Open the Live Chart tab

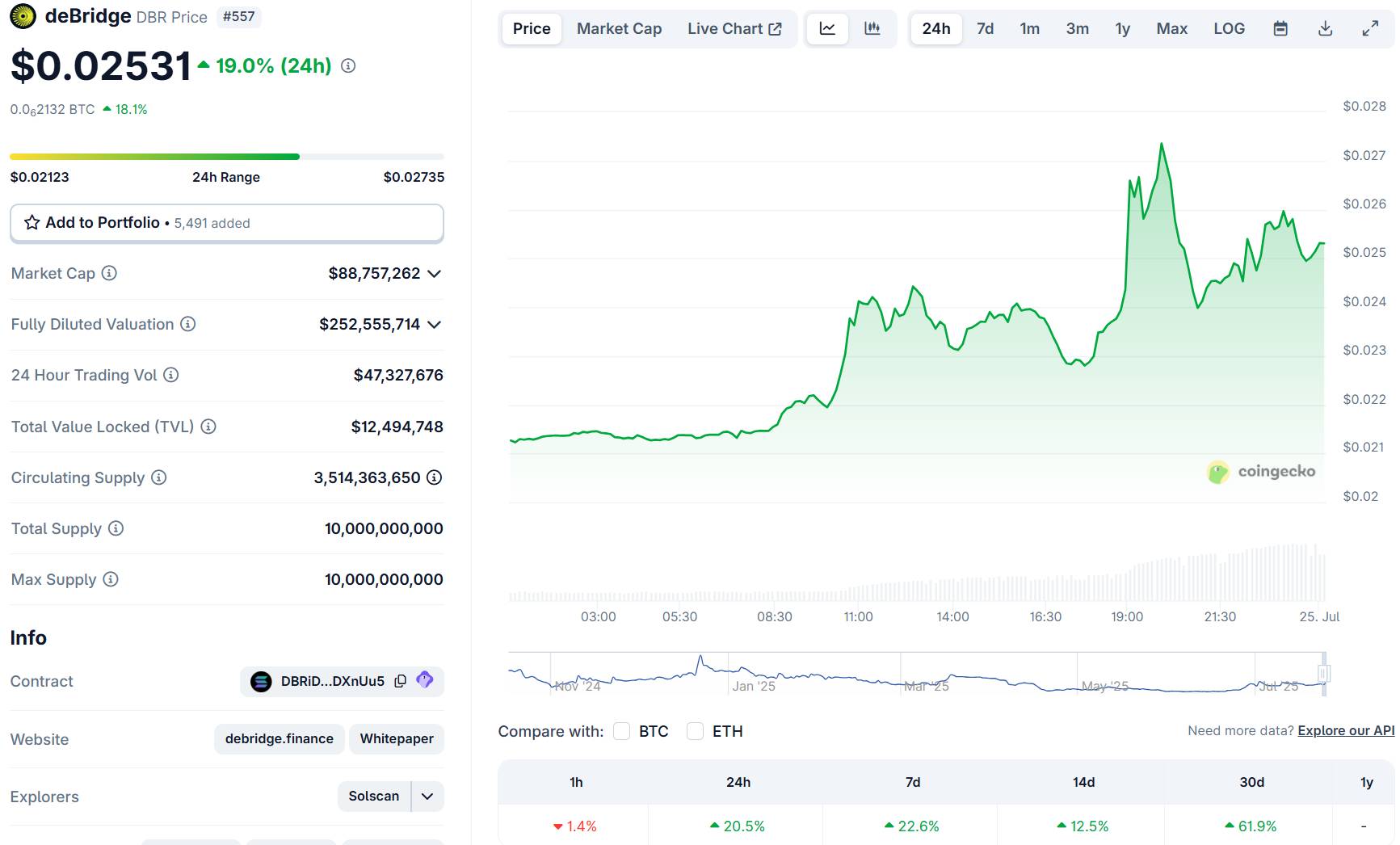click(734, 28)
